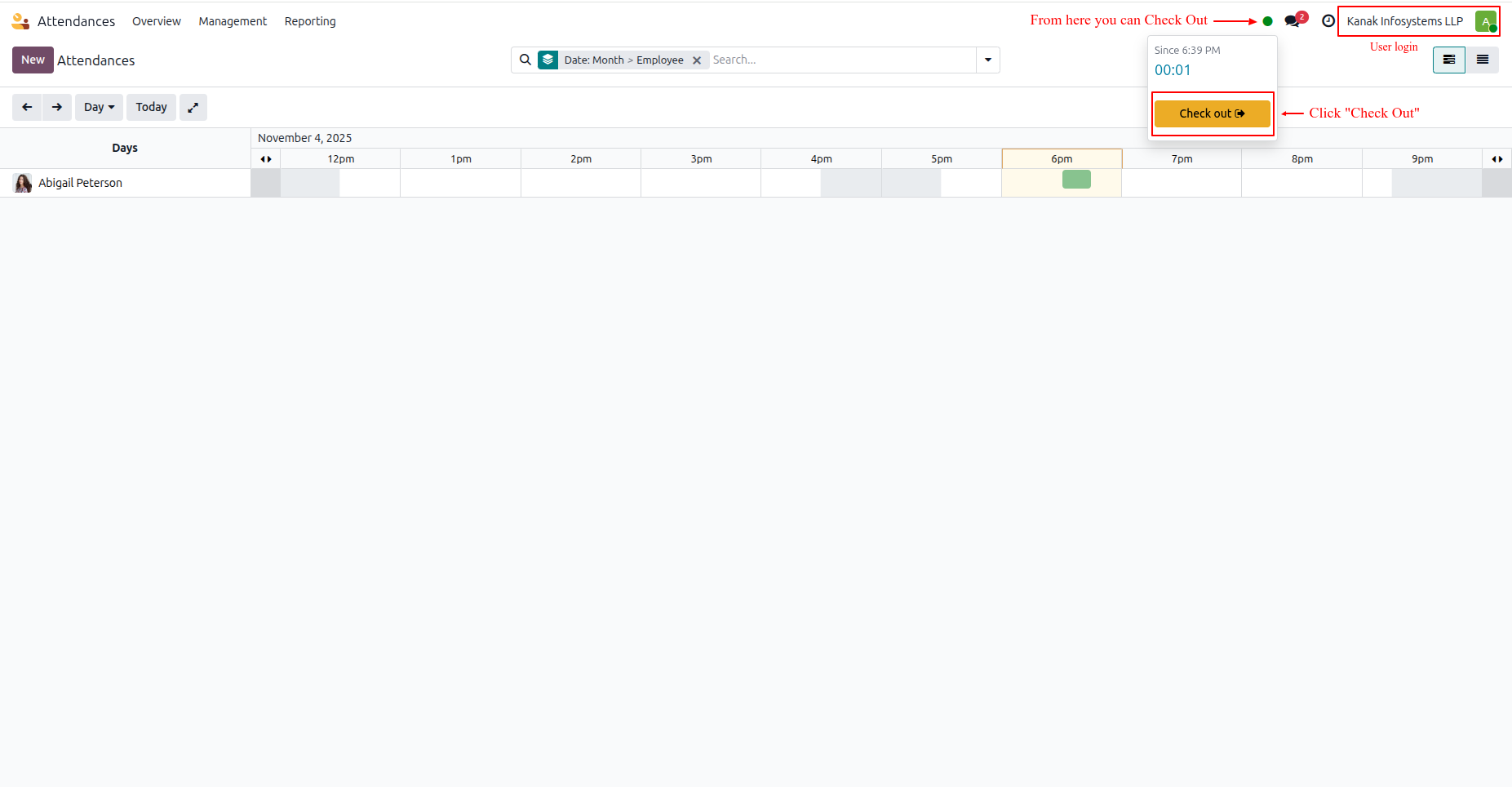Click the New button
The width and height of the screenshot is (1512, 787).
[x=33, y=60]
